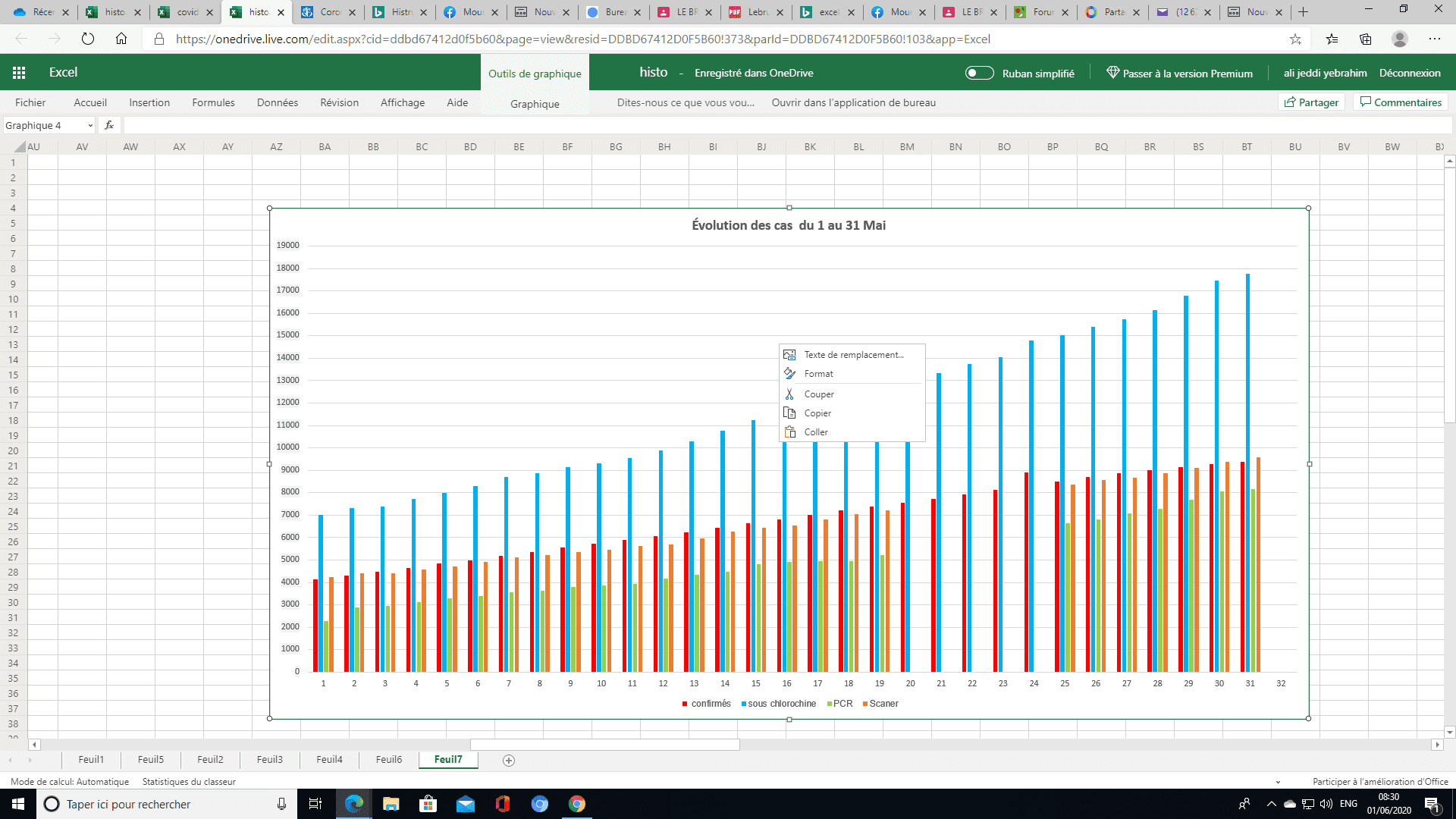This screenshot has height=819, width=1456.
Task: Toggle the Ruban simplifié switch
Action: pyautogui.click(x=979, y=73)
